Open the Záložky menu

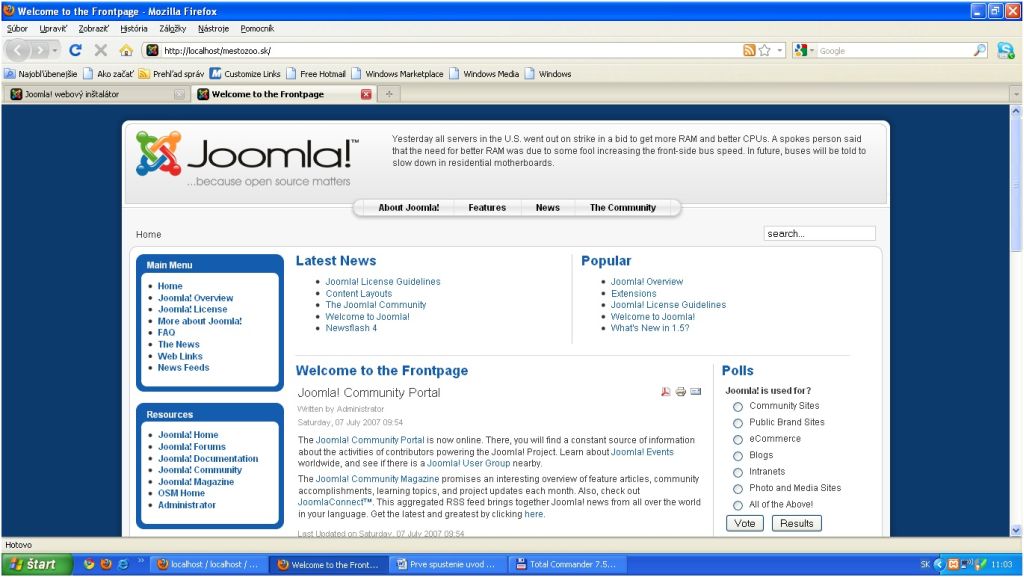click(x=172, y=29)
